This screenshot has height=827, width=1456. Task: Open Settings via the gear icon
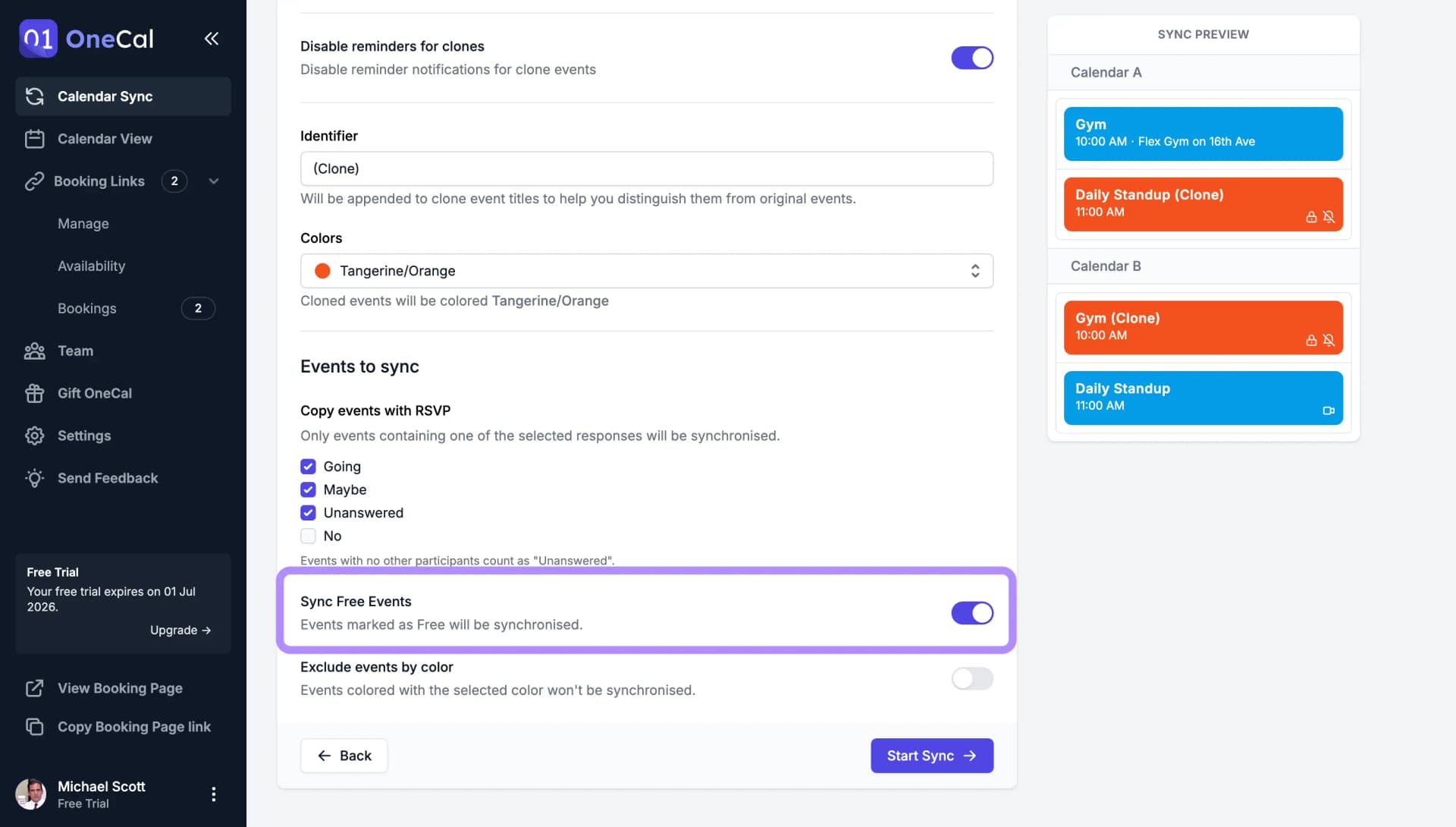point(35,436)
